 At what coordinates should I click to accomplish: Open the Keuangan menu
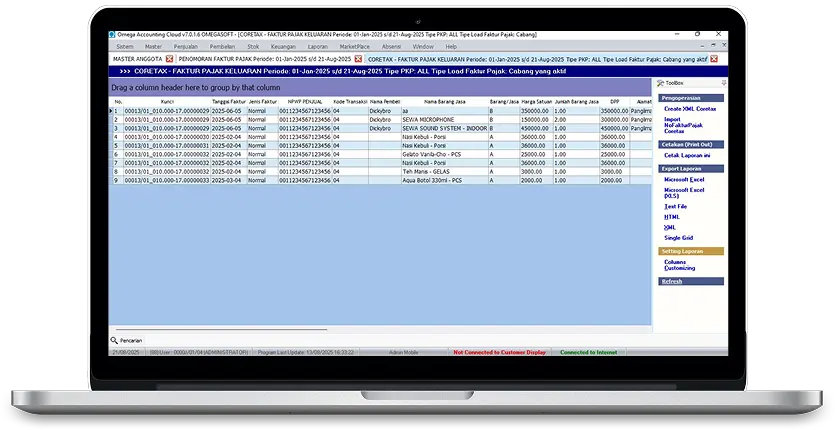(x=283, y=46)
